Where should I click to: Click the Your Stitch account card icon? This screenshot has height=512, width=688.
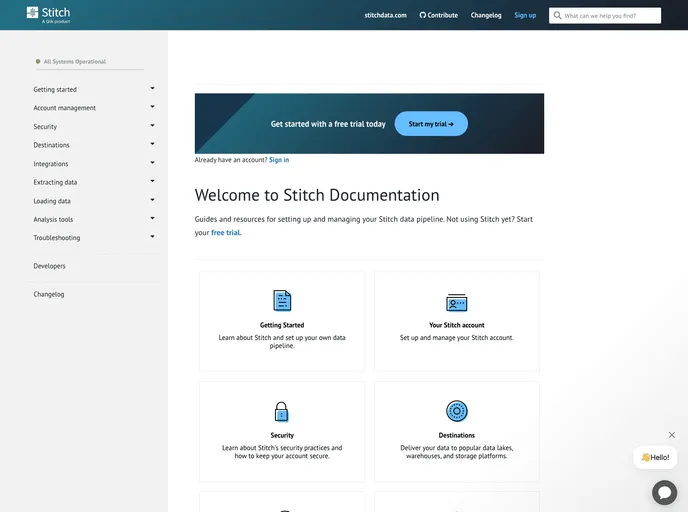(x=456, y=302)
